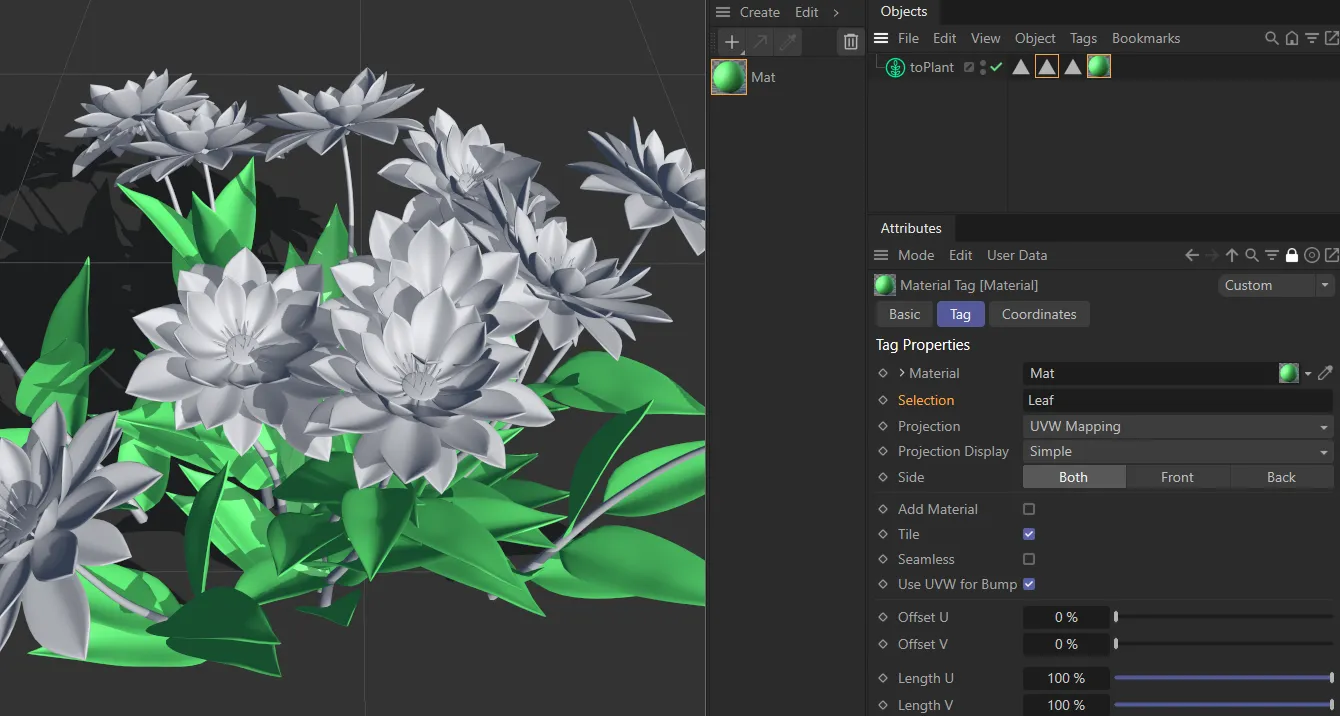1340x716 pixels.
Task: Open the Custom preset dropdown
Action: tap(1275, 285)
